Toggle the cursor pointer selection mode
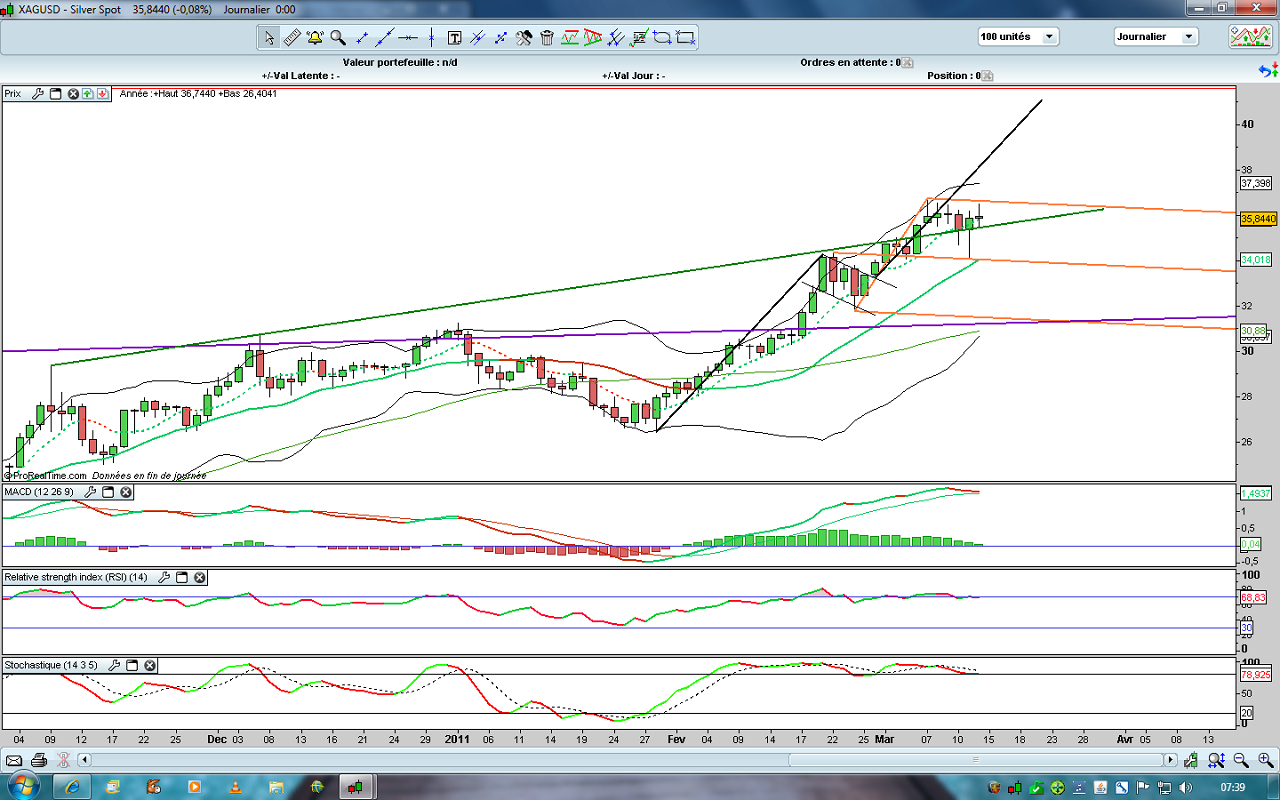 (268, 38)
